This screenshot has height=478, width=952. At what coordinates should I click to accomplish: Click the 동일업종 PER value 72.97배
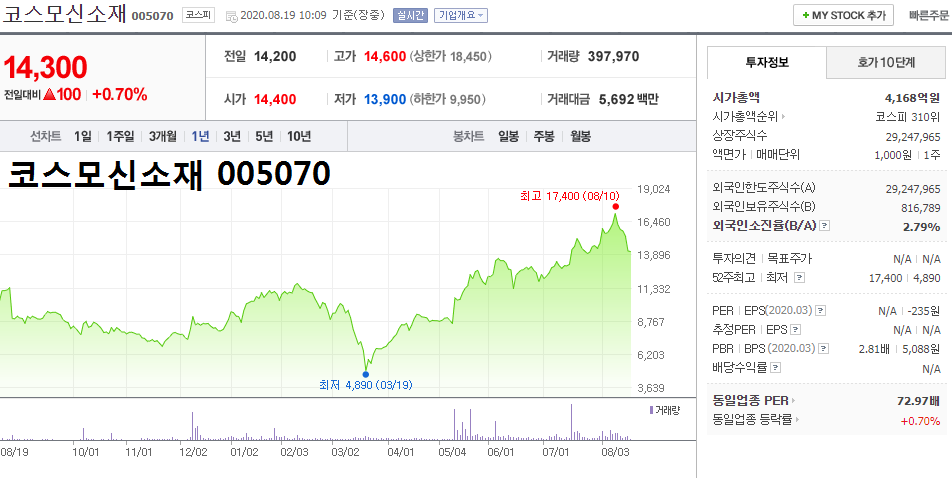(x=919, y=401)
